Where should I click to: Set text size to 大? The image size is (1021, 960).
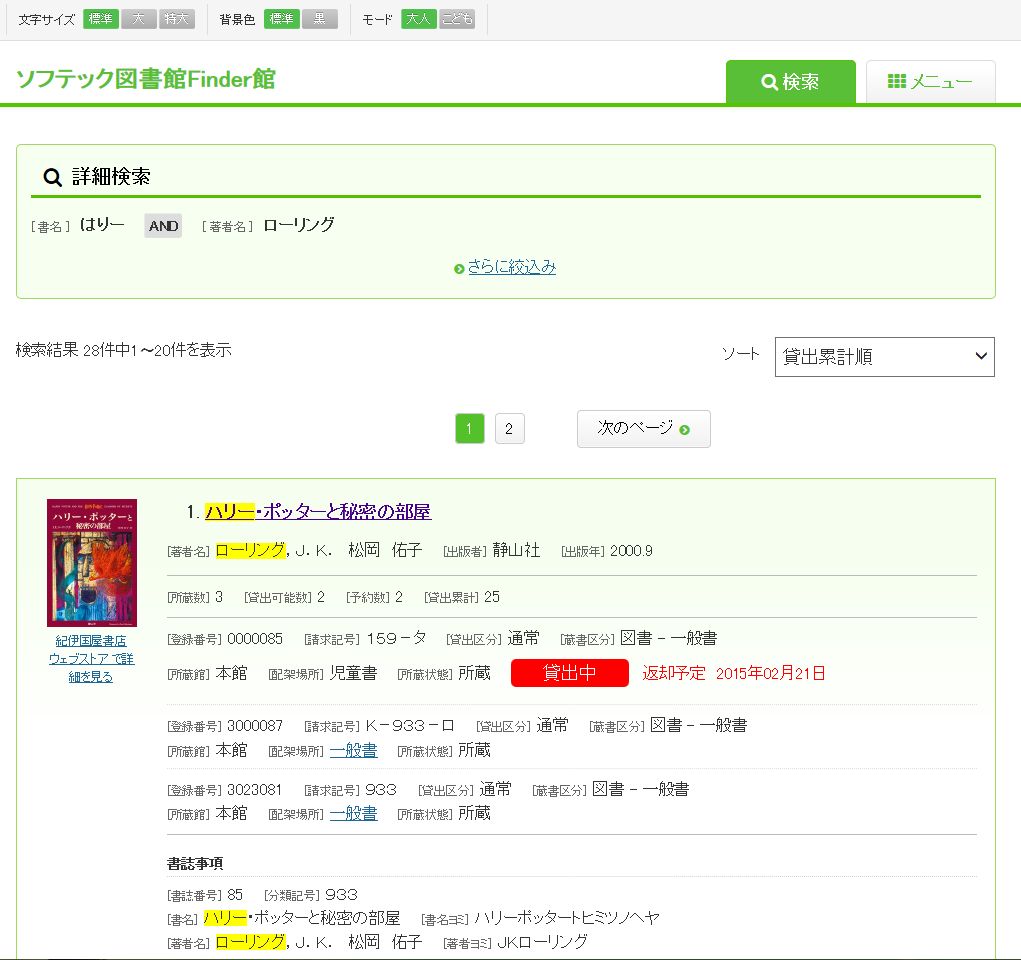(x=139, y=19)
